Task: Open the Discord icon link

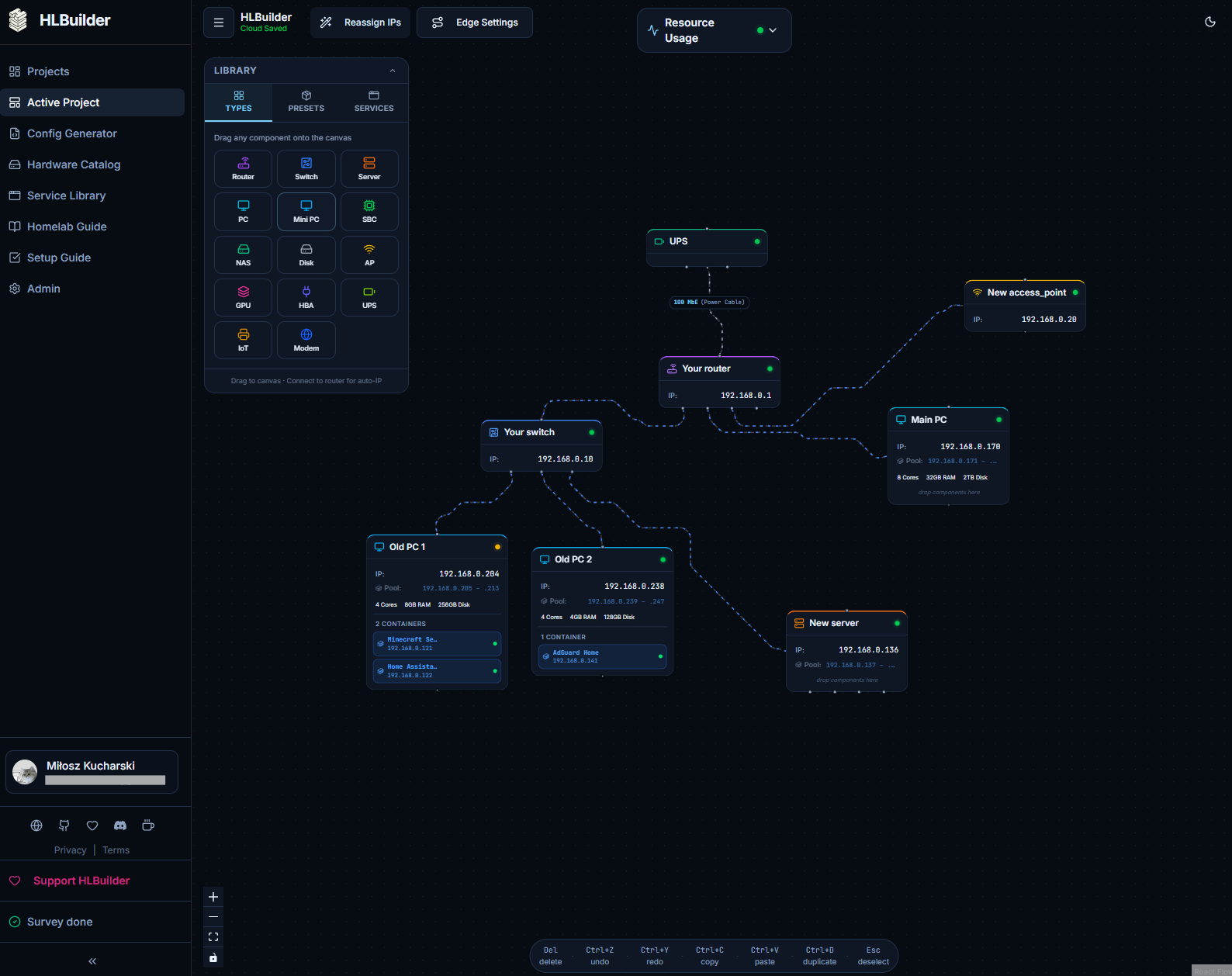Action: [x=120, y=825]
